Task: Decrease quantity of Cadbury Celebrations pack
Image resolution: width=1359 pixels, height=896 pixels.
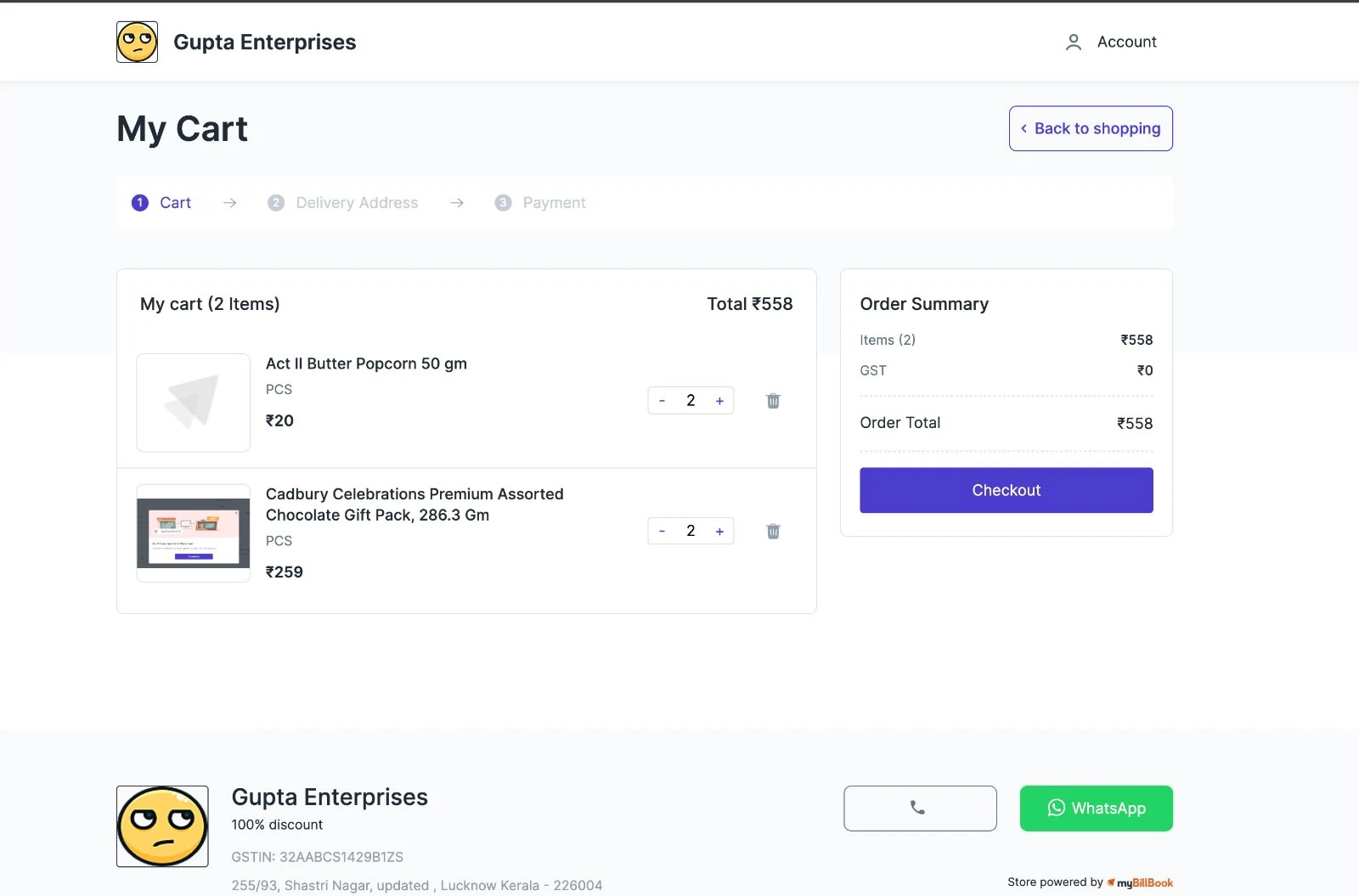Action: (662, 531)
